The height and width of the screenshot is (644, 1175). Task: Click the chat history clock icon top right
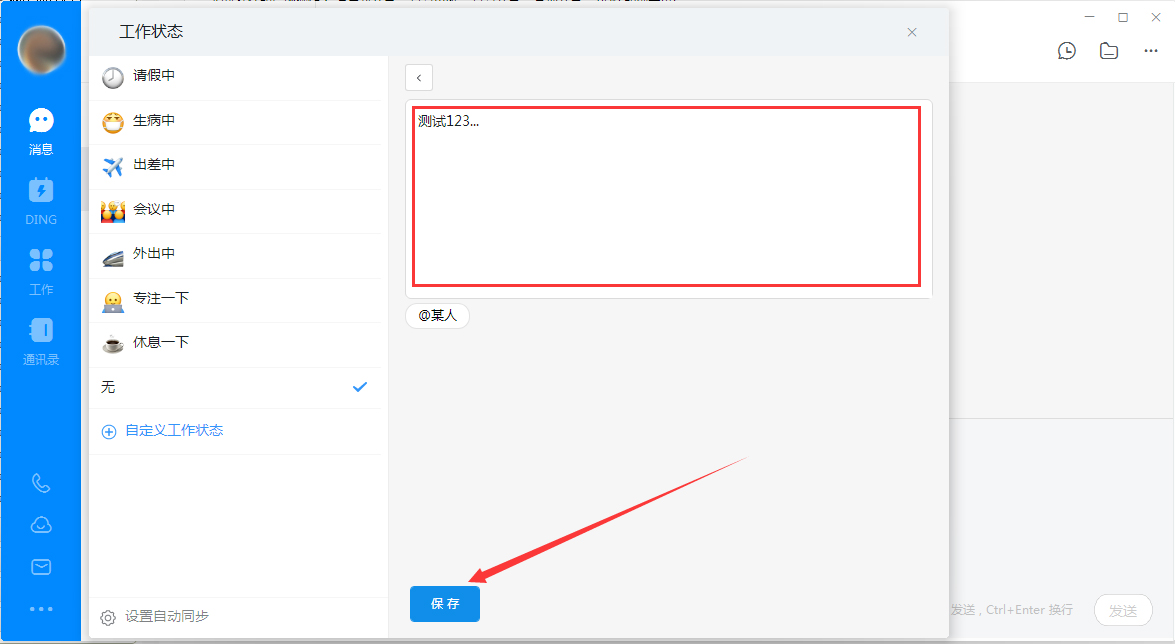click(1067, 50)
